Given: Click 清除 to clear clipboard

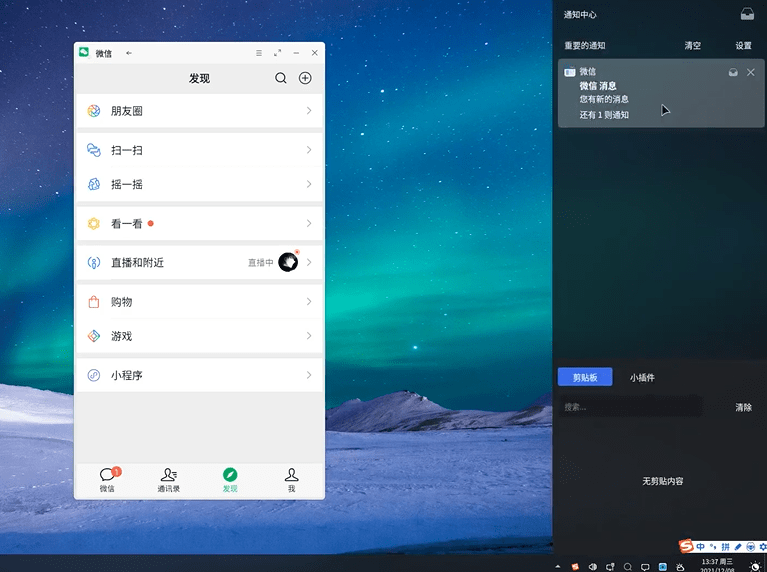Looking at the screenshot, I should pyautogui.click(x=743, y=407).
